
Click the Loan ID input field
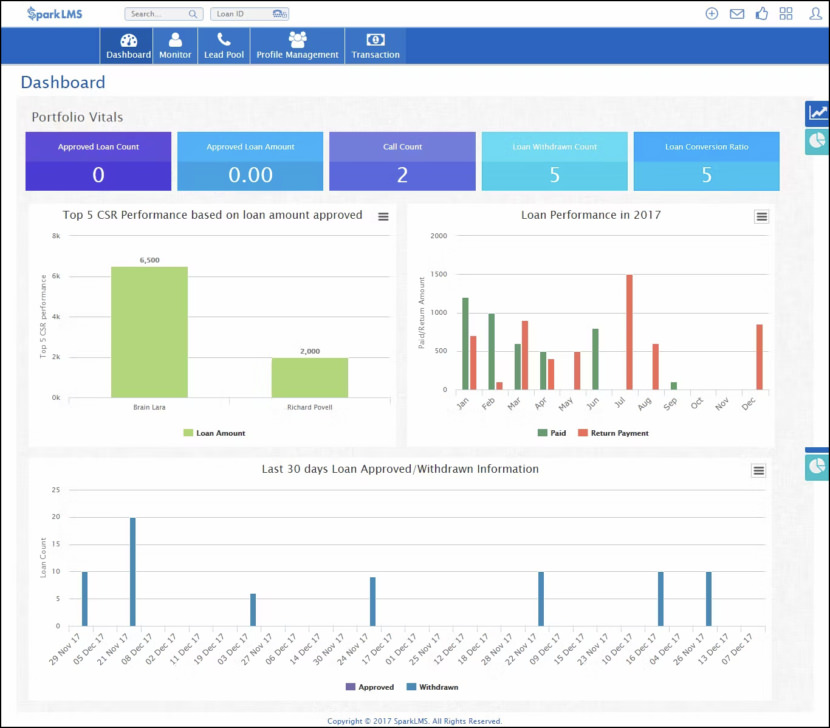(249, 14)
